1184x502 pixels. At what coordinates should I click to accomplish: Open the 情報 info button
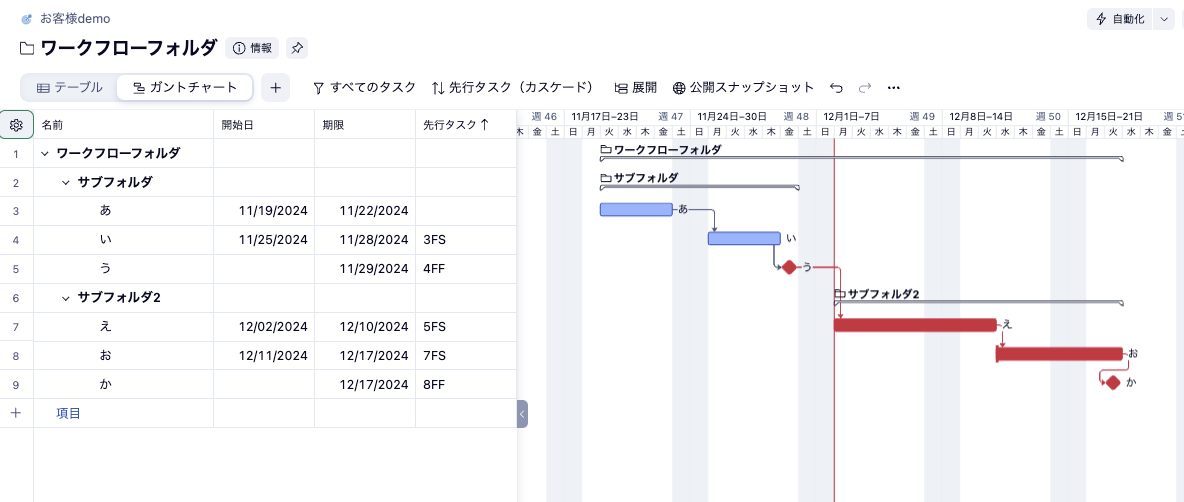point(252,48)
